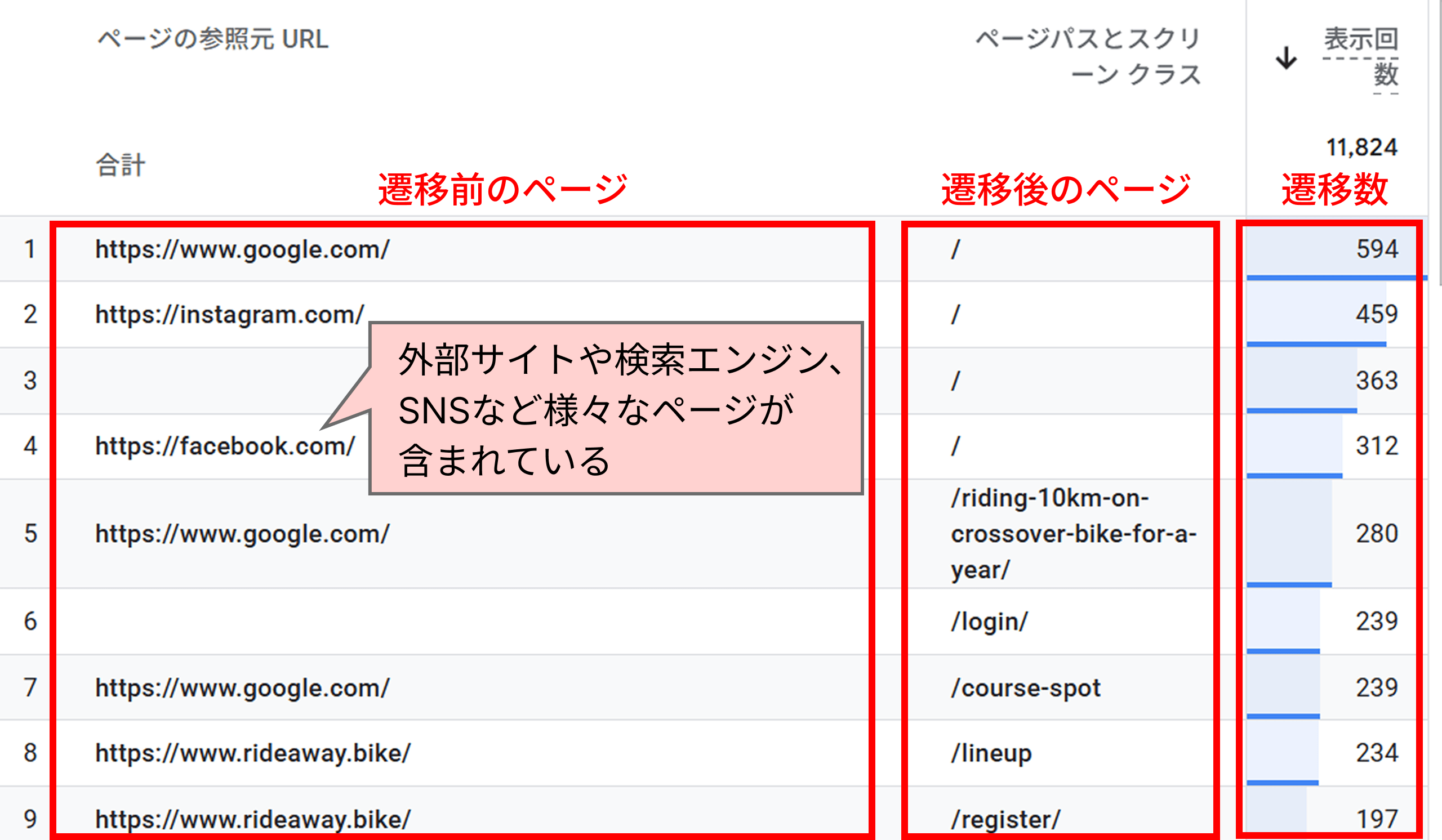Click row number 6

(x=30, y=622)
